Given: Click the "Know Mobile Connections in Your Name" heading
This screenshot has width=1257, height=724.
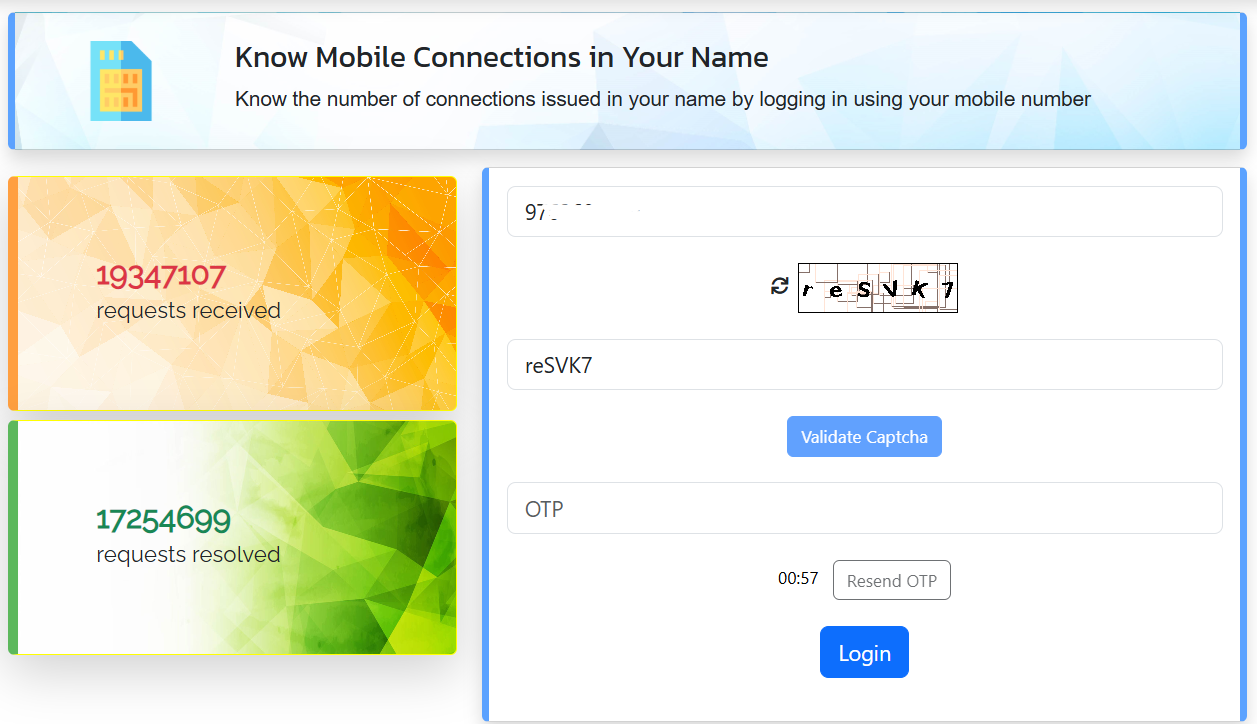Looking at the screenshot, I should click(x=501, y=58).
